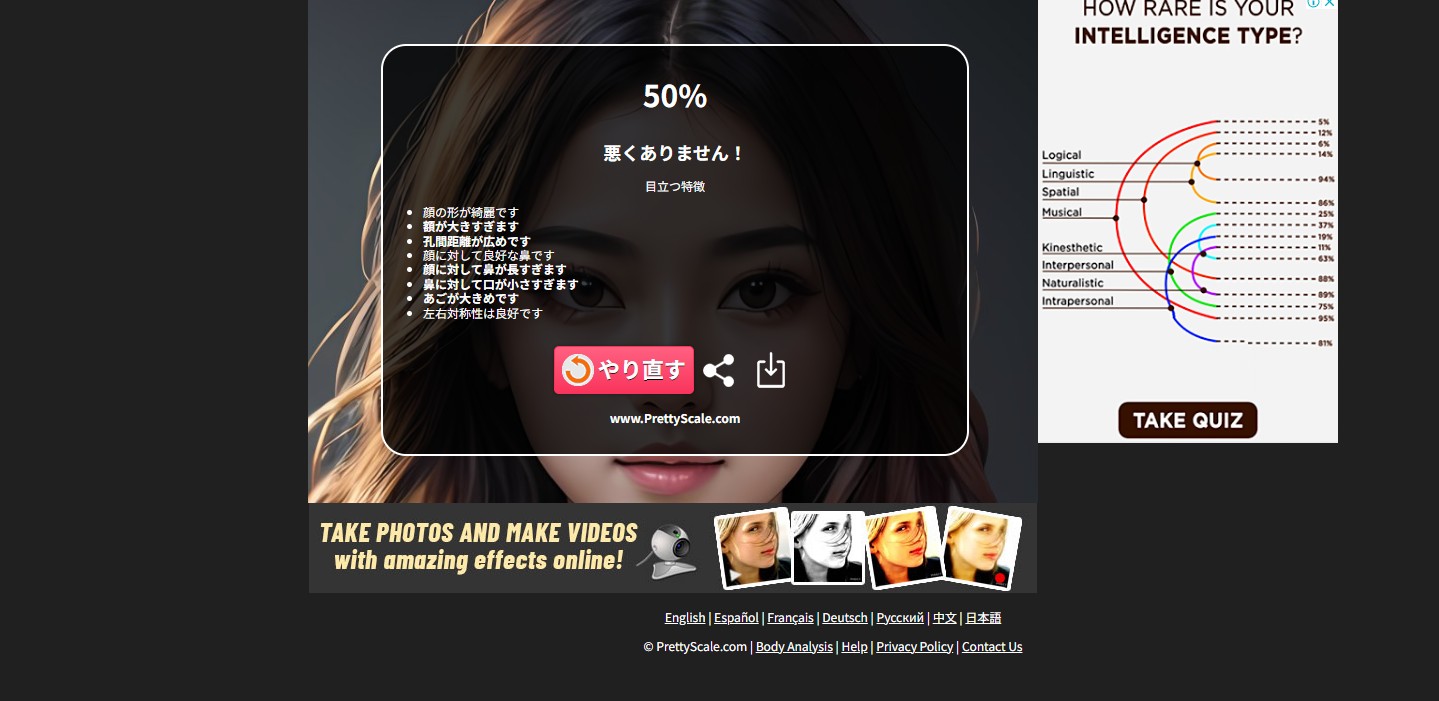1439x701 pixels.
Task: Switch language to Español
Action: point(736,618)
